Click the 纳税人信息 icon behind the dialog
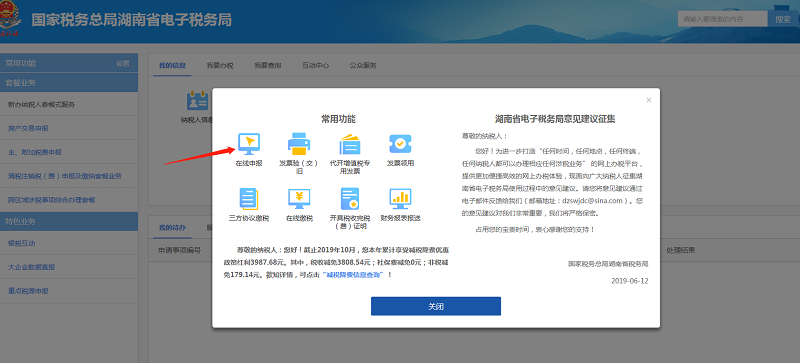800x363 pixels. pyautogui.click(x=197, y=101)
